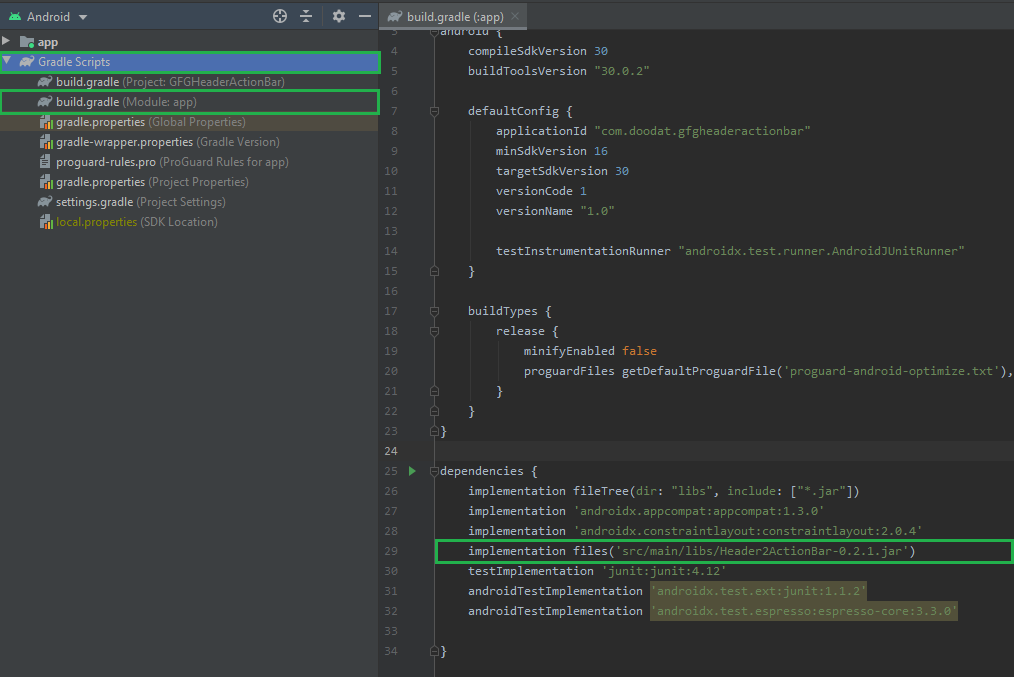Screen dimensions: 1014x677
Task: Collapse the dependencies block fold marker
Action: click(434, 471)
